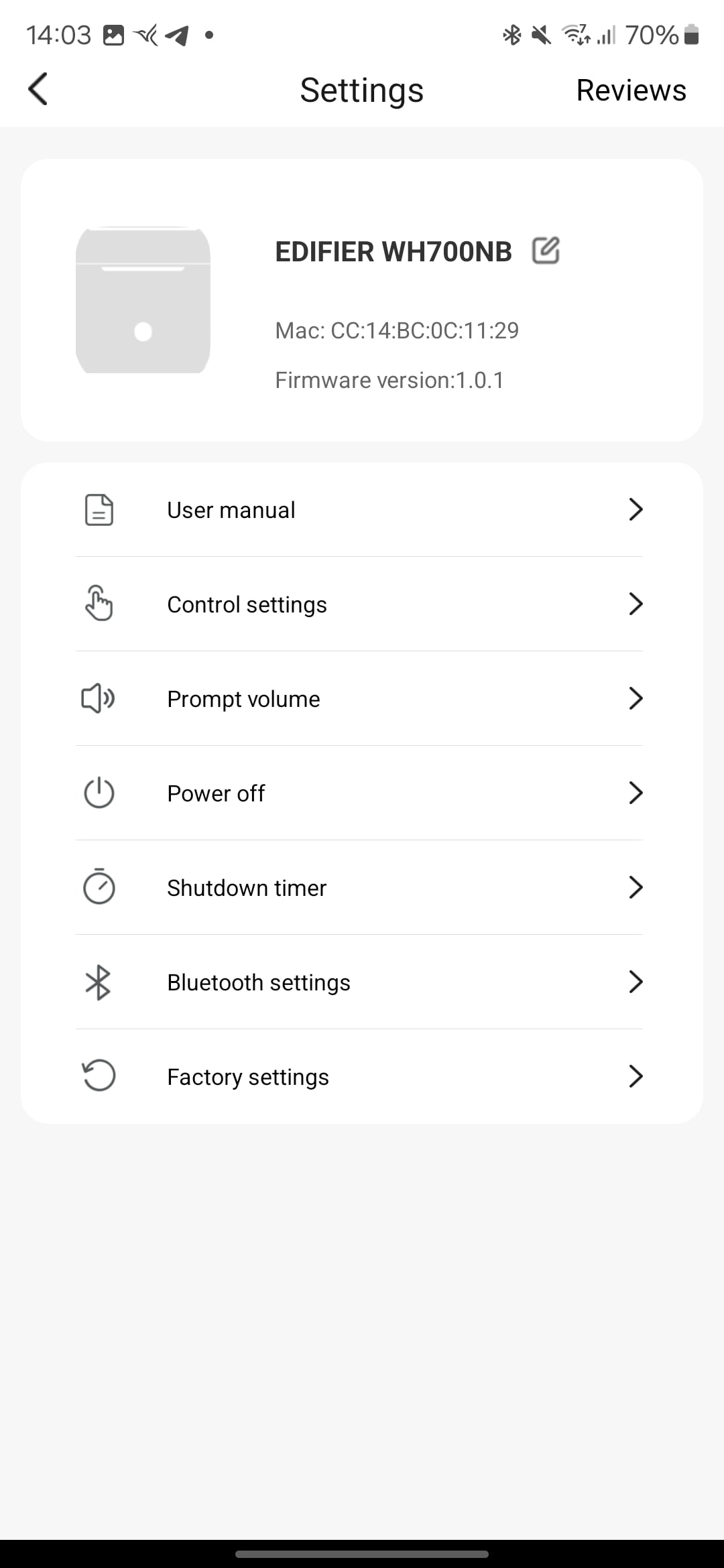Tap the headphone case thumbnail image

pyautogui.click(x=143, y=300)
